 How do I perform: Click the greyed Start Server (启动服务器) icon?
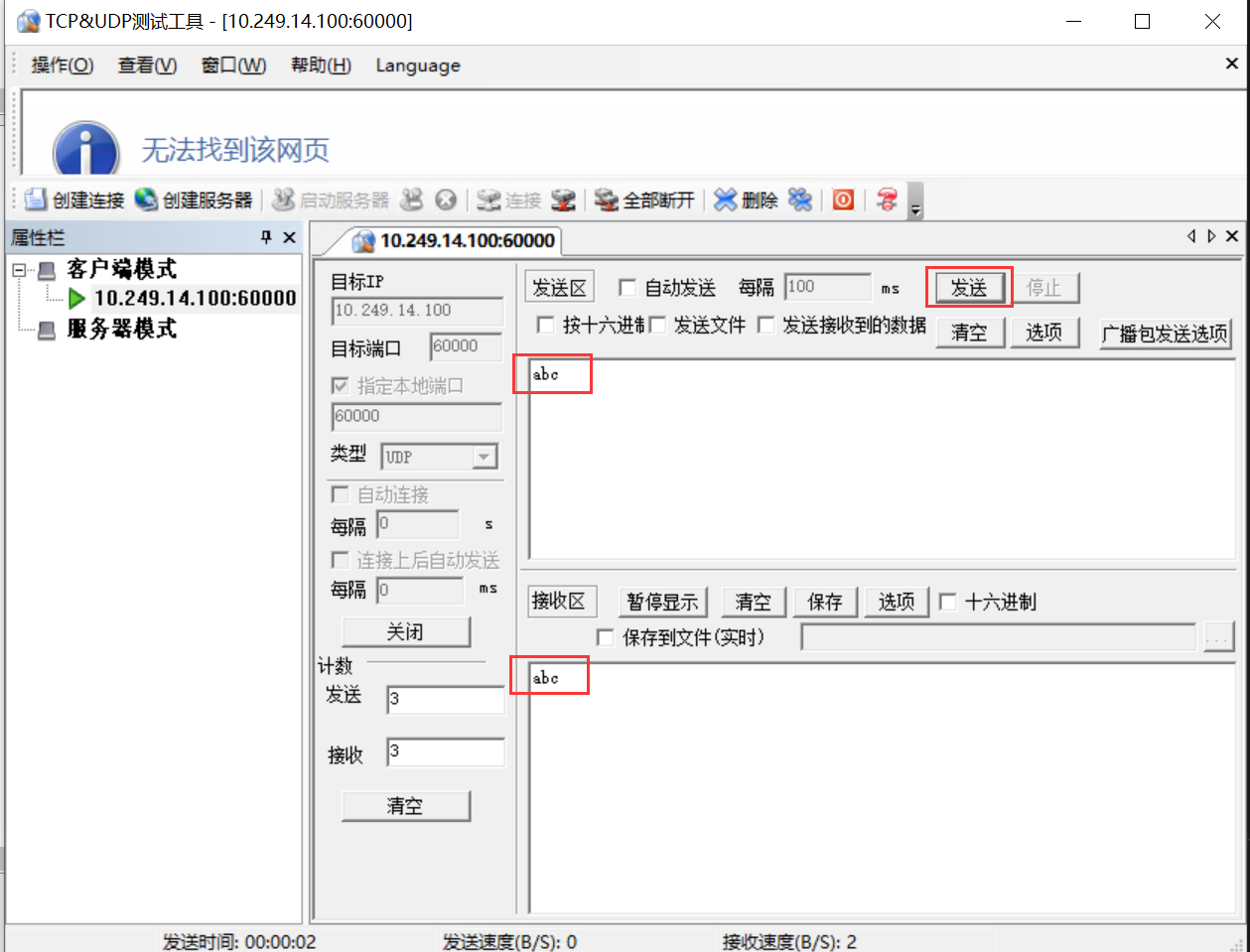(x=284, y=200)
